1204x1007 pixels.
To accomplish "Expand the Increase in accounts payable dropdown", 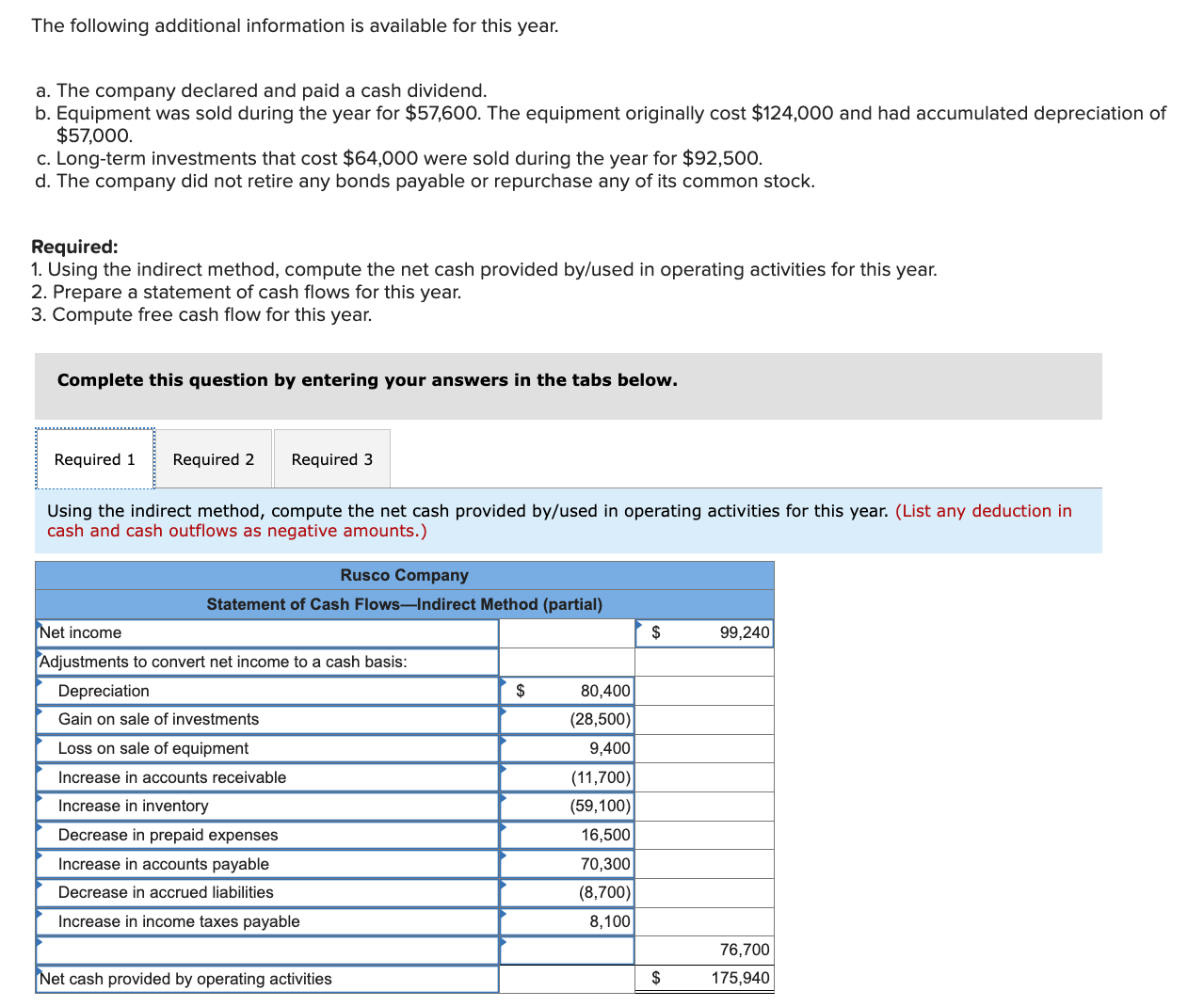I will 267,865.
